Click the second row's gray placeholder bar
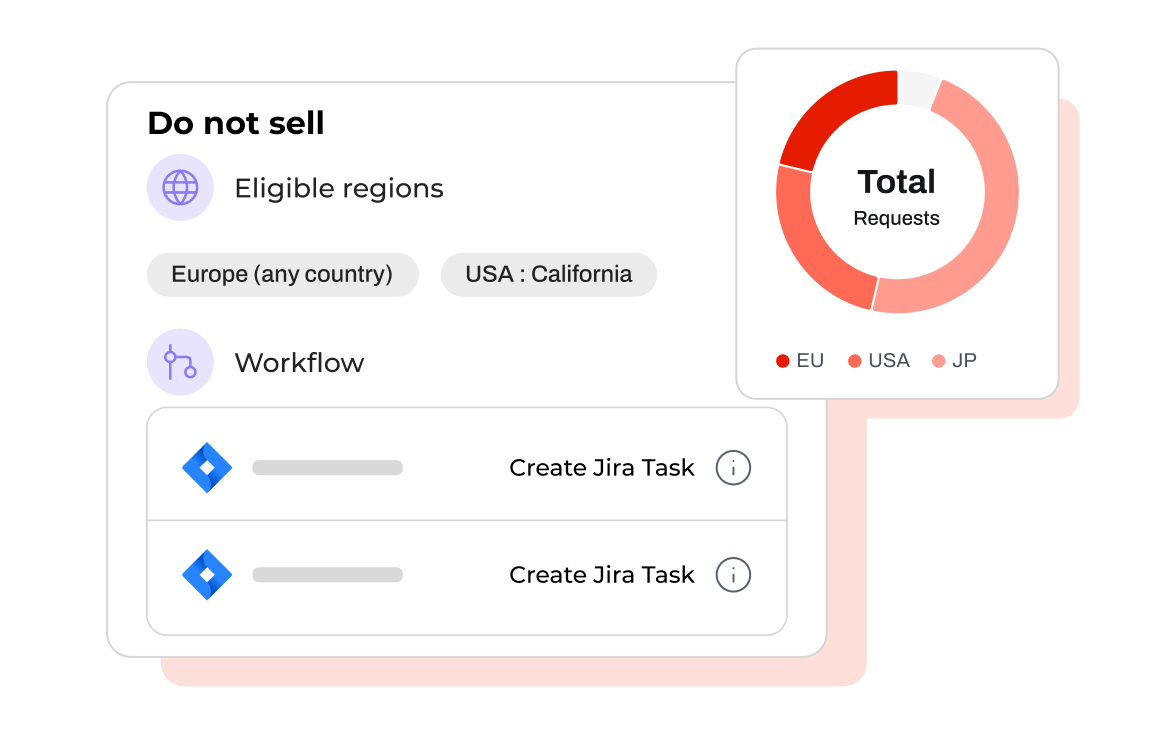This screenshot has height=738, width=1167. (x=327, y=574)
